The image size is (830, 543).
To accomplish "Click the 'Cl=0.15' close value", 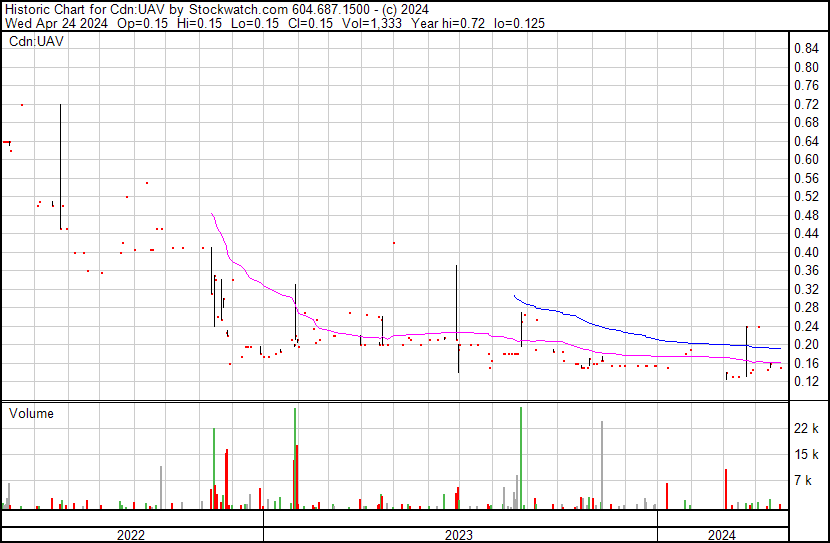I will click(x=310, y=23).
